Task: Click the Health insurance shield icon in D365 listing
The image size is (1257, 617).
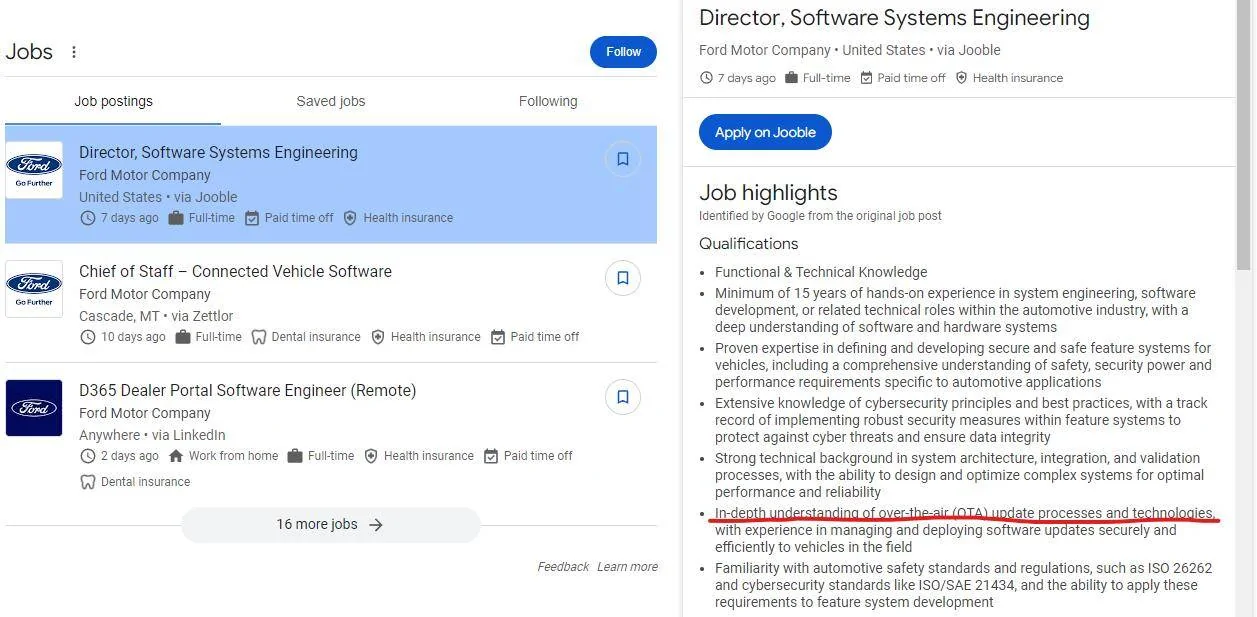Action: click(371, 456)
